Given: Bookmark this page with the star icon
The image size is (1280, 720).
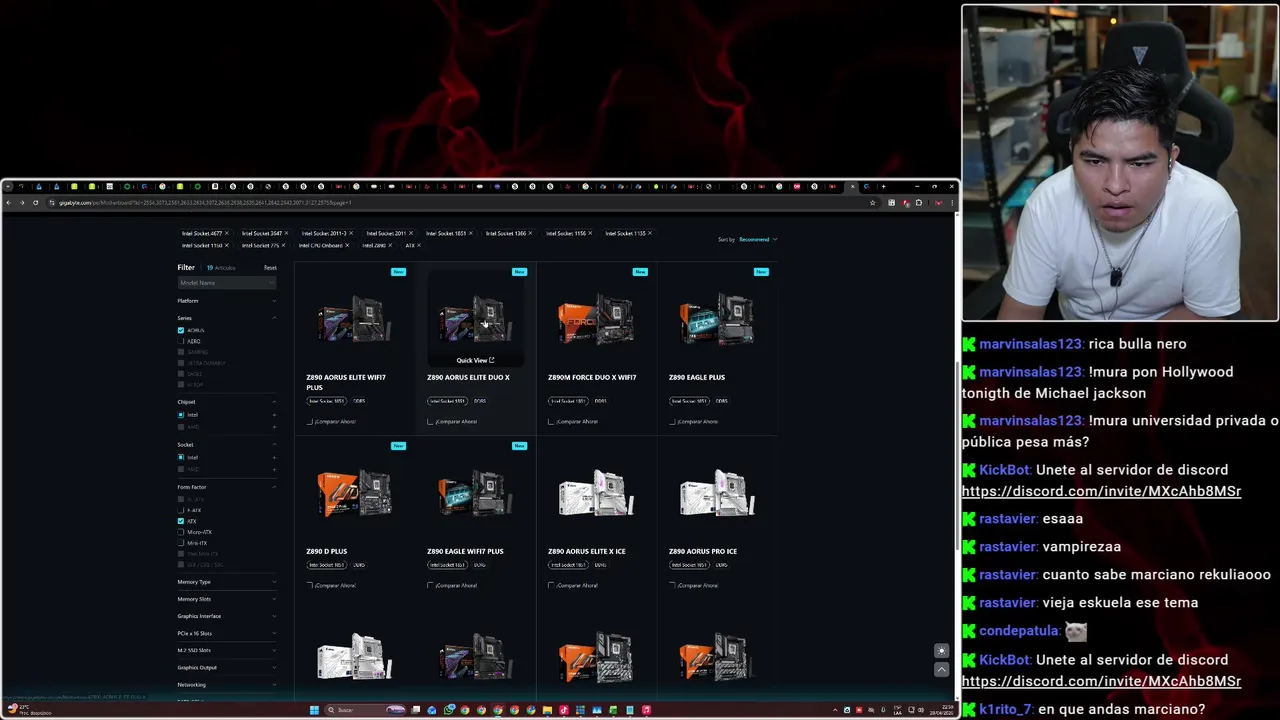Looking at the screenshot, I should tap(872, 203).
